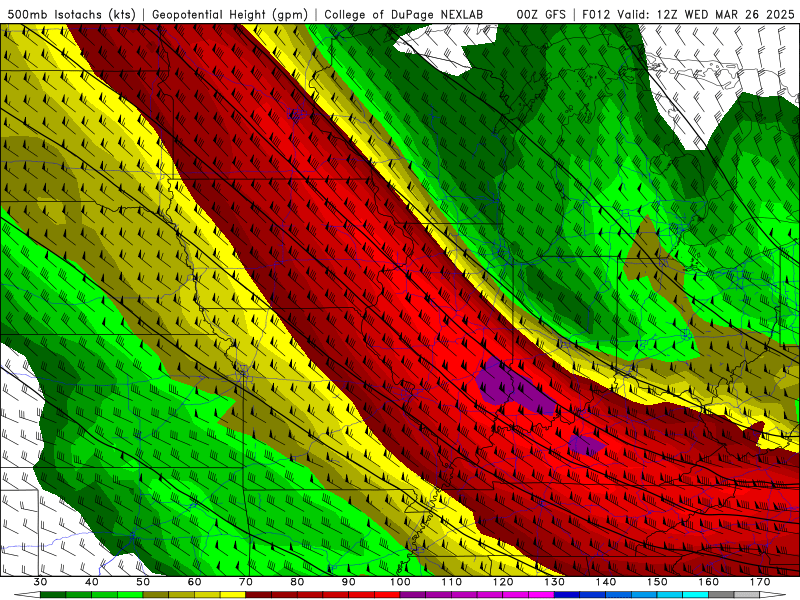Click the '140' value on the color scale
This screenshot has width=800, height=600.
pos(606,582)
